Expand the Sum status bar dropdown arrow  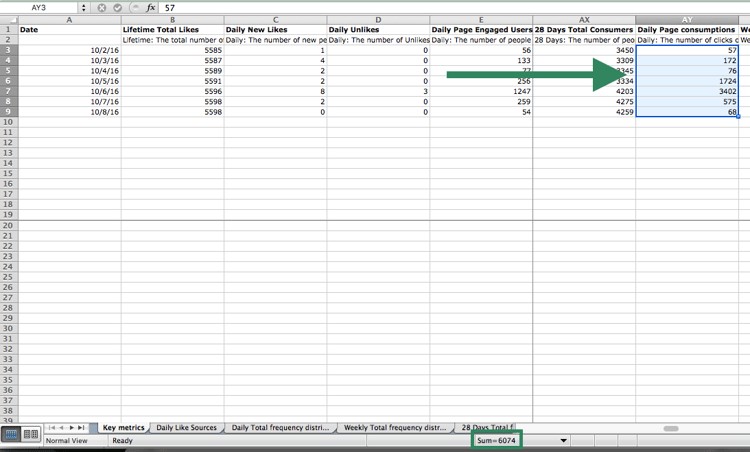563,440
